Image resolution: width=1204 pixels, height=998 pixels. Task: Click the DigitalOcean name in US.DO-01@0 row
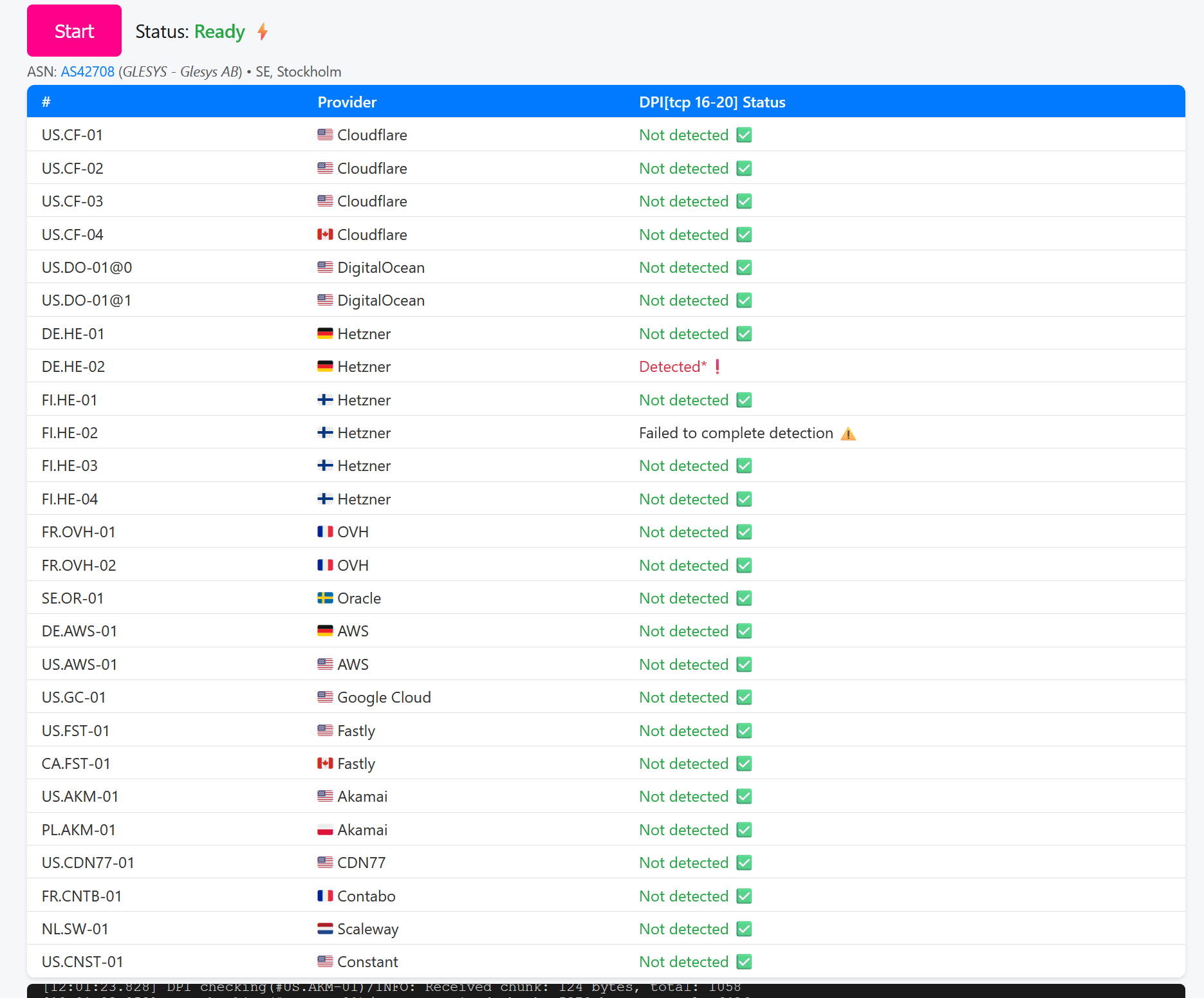pyautogui.click(x=381, y=267)
